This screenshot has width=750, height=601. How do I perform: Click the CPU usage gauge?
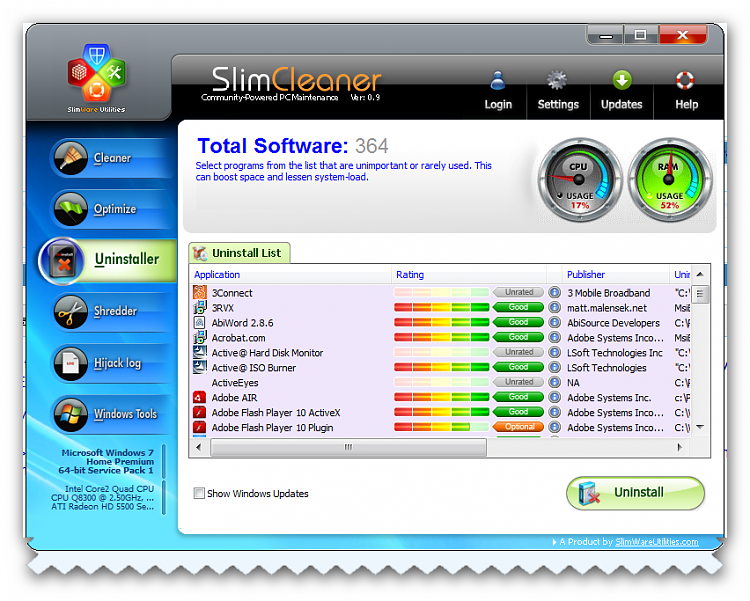coord(579,180)
